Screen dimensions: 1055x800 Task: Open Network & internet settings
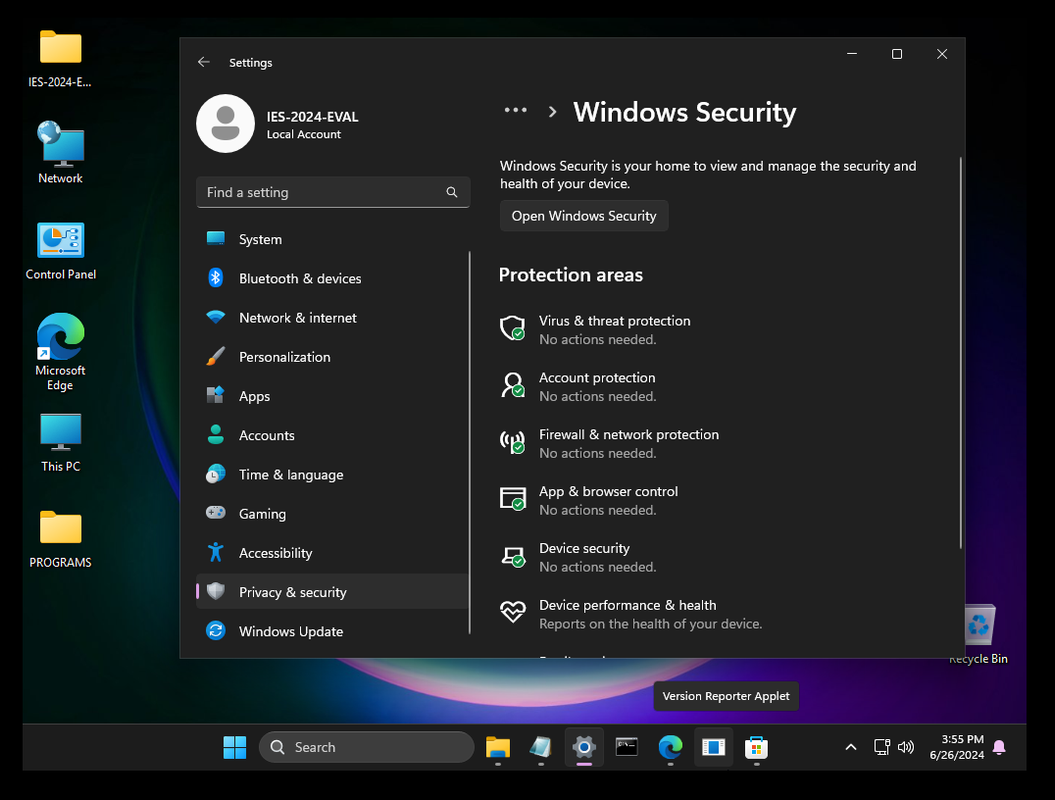(332, 318)
